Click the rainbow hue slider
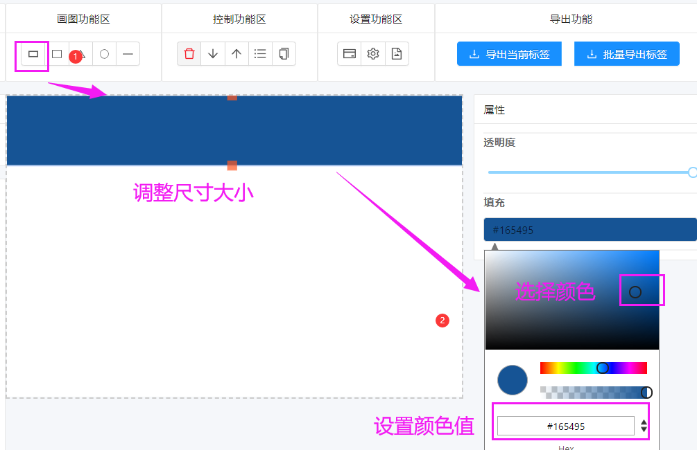Image resolution: width=697 pixels, height=451 pixels. [x=593, y=368]
